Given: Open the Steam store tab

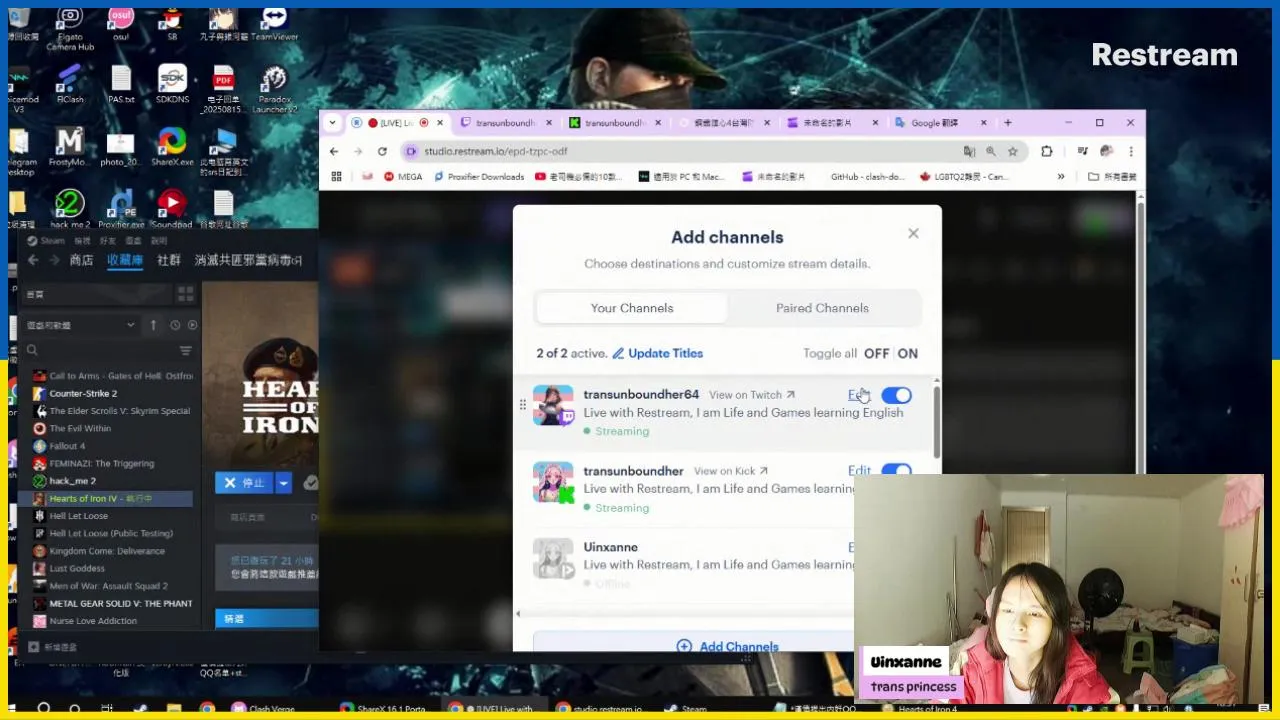Looking at the screenshot, I should point(81,260).
